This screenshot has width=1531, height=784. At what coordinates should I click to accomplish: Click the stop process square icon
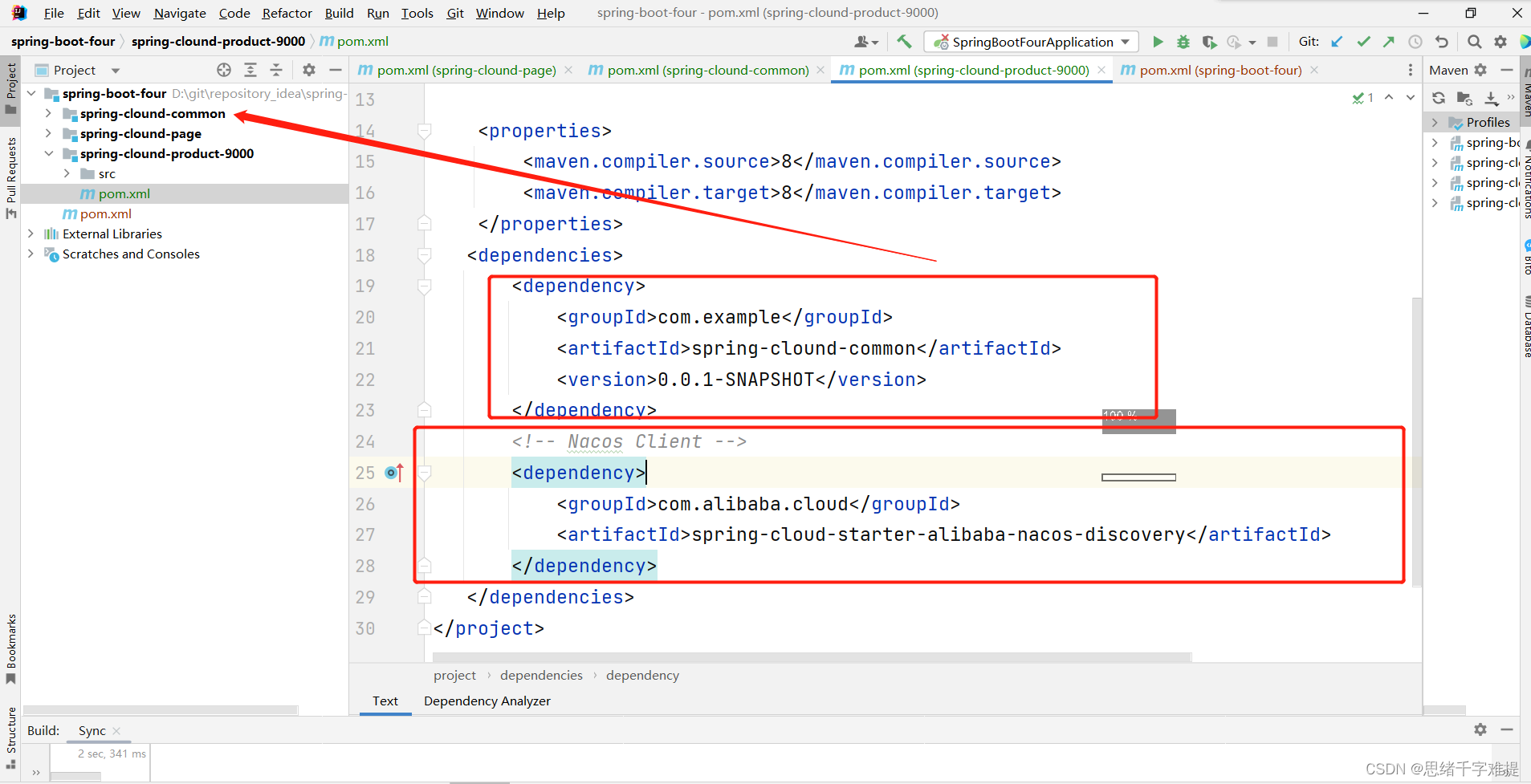coord(1272,42)
